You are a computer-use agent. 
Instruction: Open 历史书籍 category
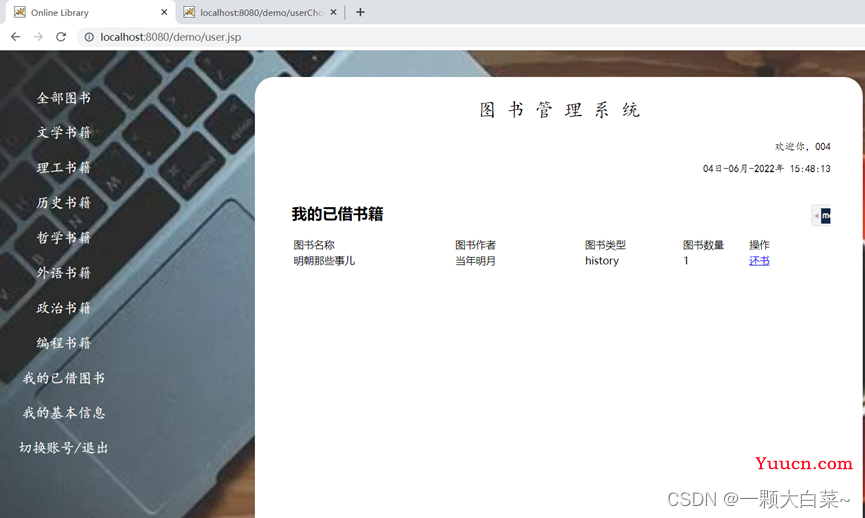[63, 202]
